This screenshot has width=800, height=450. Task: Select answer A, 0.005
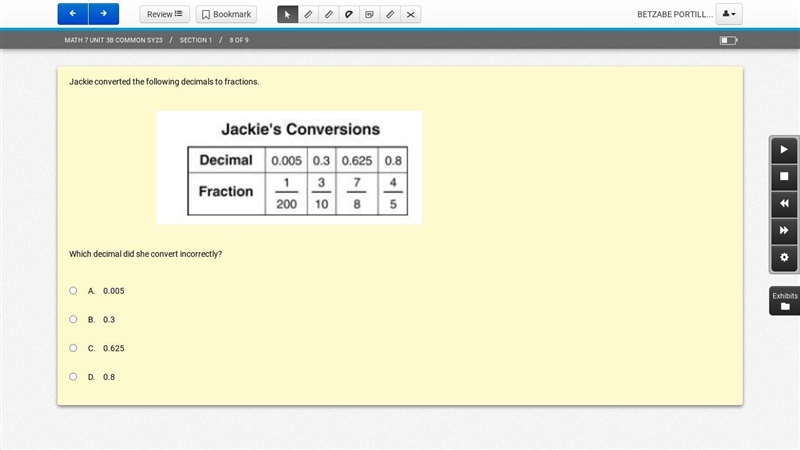tap(73, 290)
